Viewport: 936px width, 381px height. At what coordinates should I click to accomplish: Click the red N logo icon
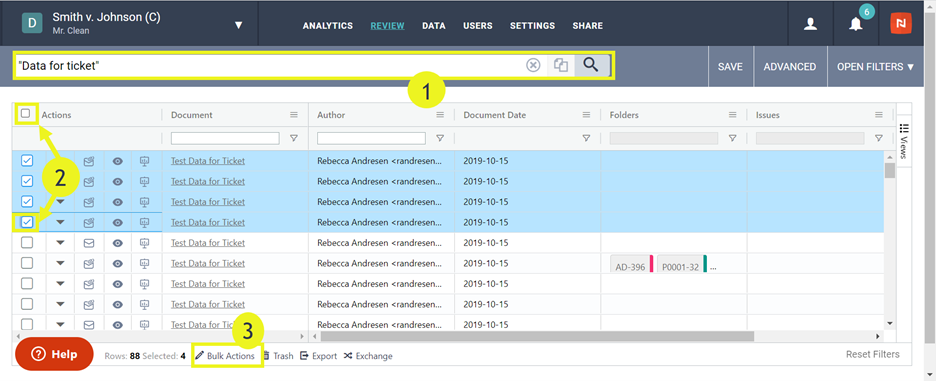coord(901,24)
